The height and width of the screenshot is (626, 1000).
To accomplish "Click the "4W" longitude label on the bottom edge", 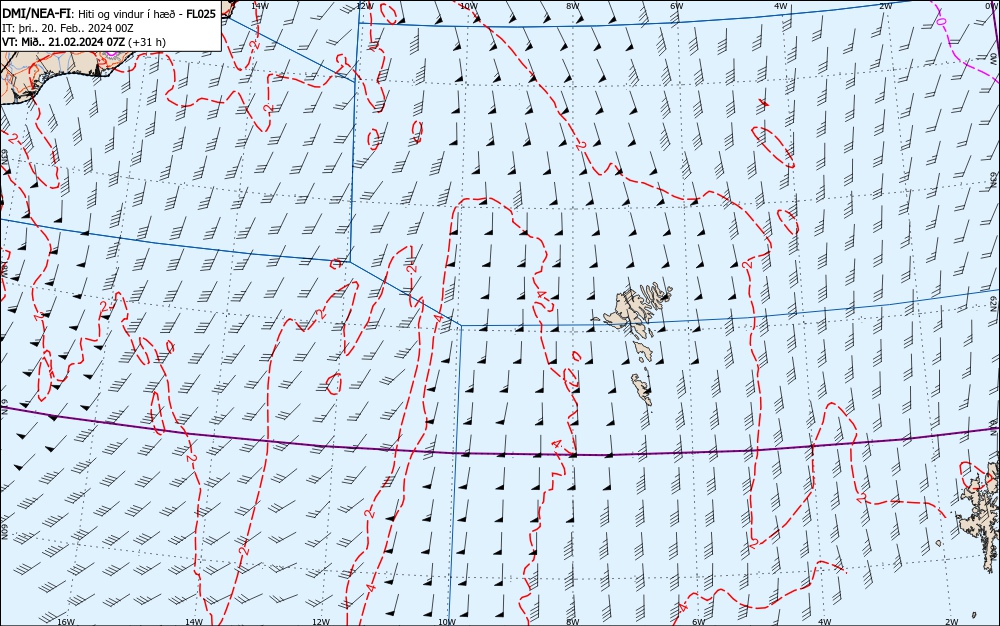I will pos(825,622).
